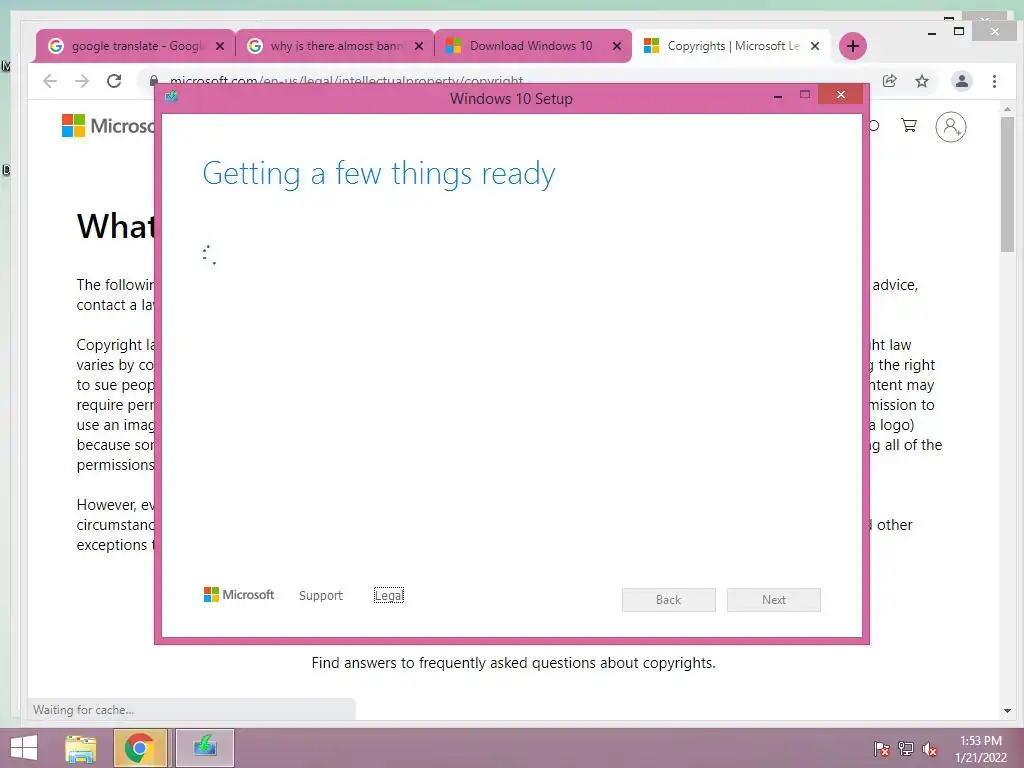Click Microsoft account sign-in icon
1024x768 pixels.
[x=951, y=127]
